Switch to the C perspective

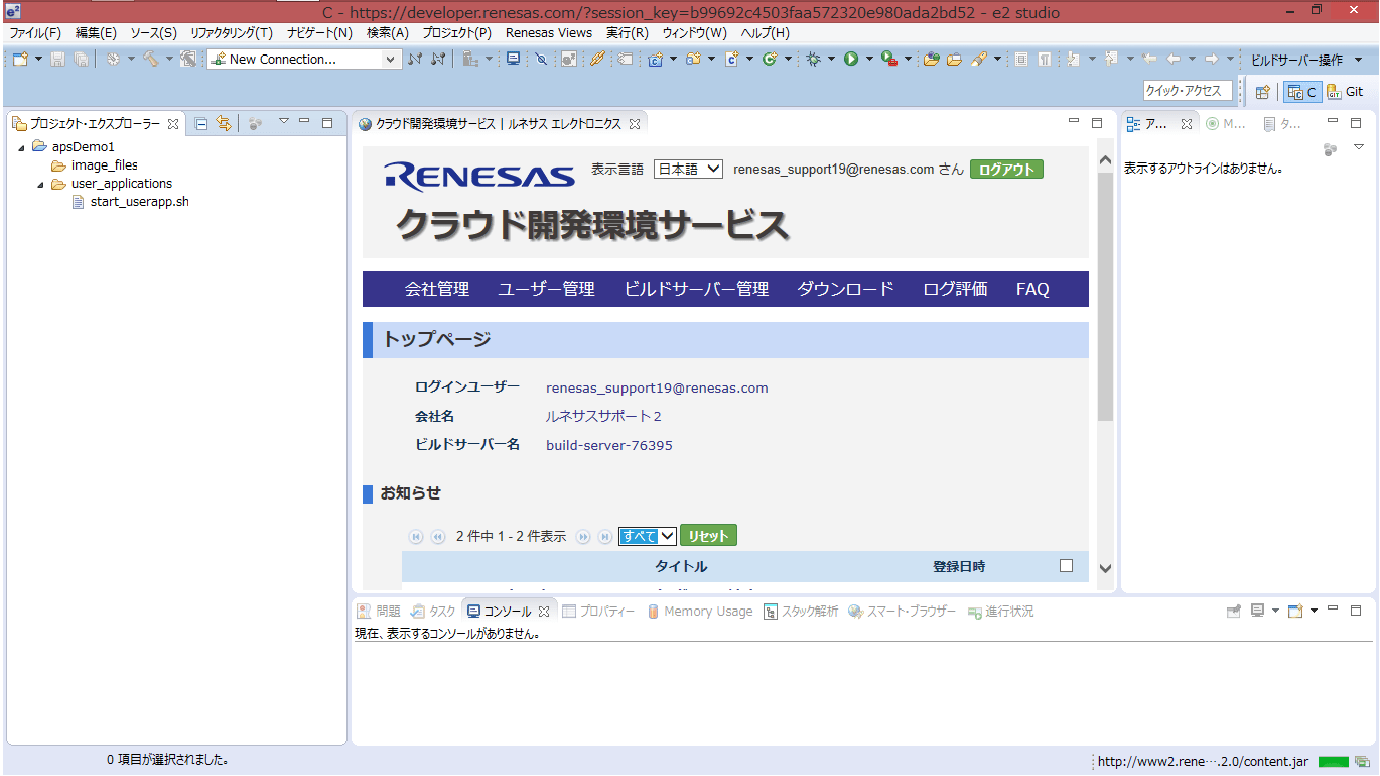[1302, 92]
